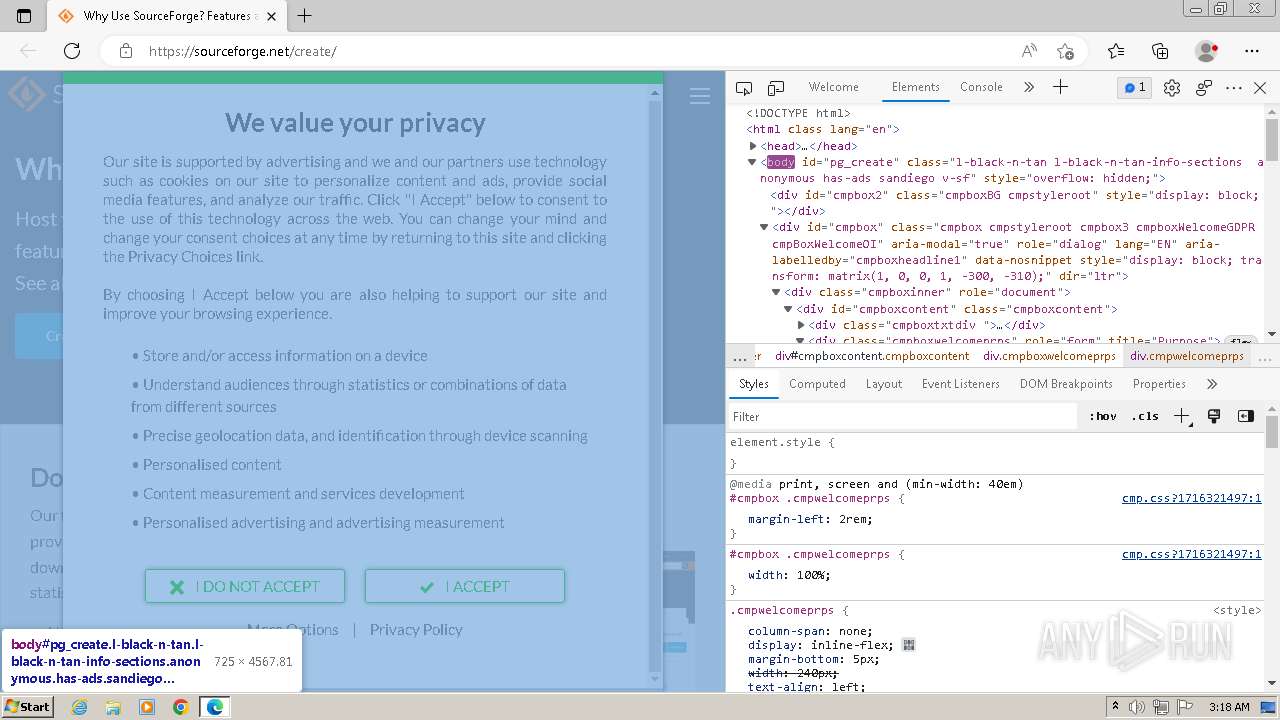Close the DevTools panel
This screenshot has width=1280, height=720.
[x=1260, y=88]
